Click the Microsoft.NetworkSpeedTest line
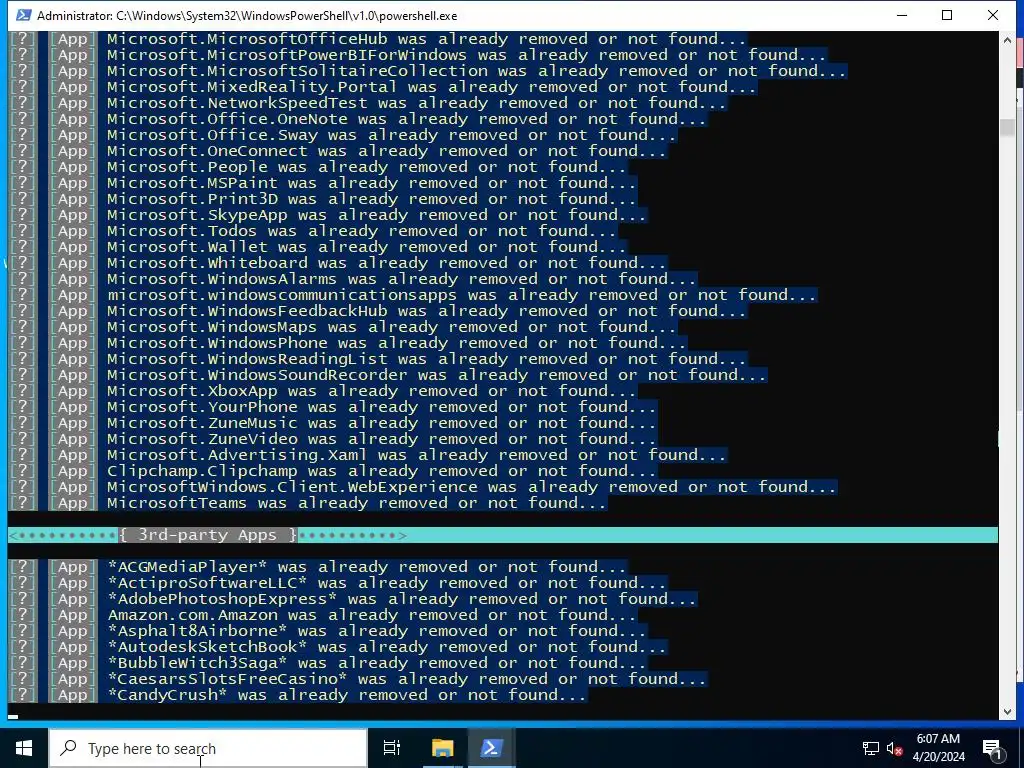The image size is (1024, 768). pos(368,103)
